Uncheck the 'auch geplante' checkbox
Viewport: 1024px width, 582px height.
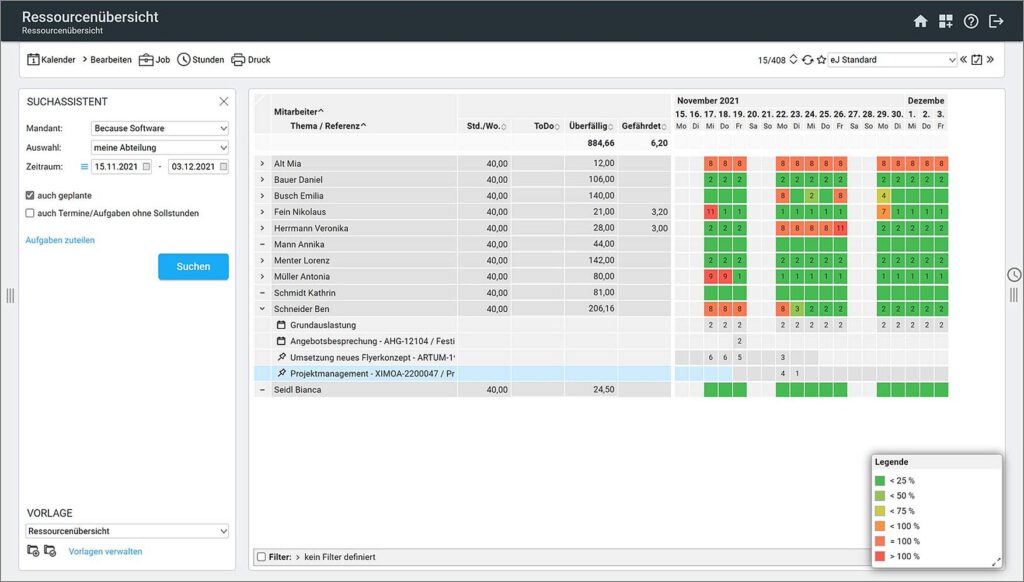tap(30, 195)
